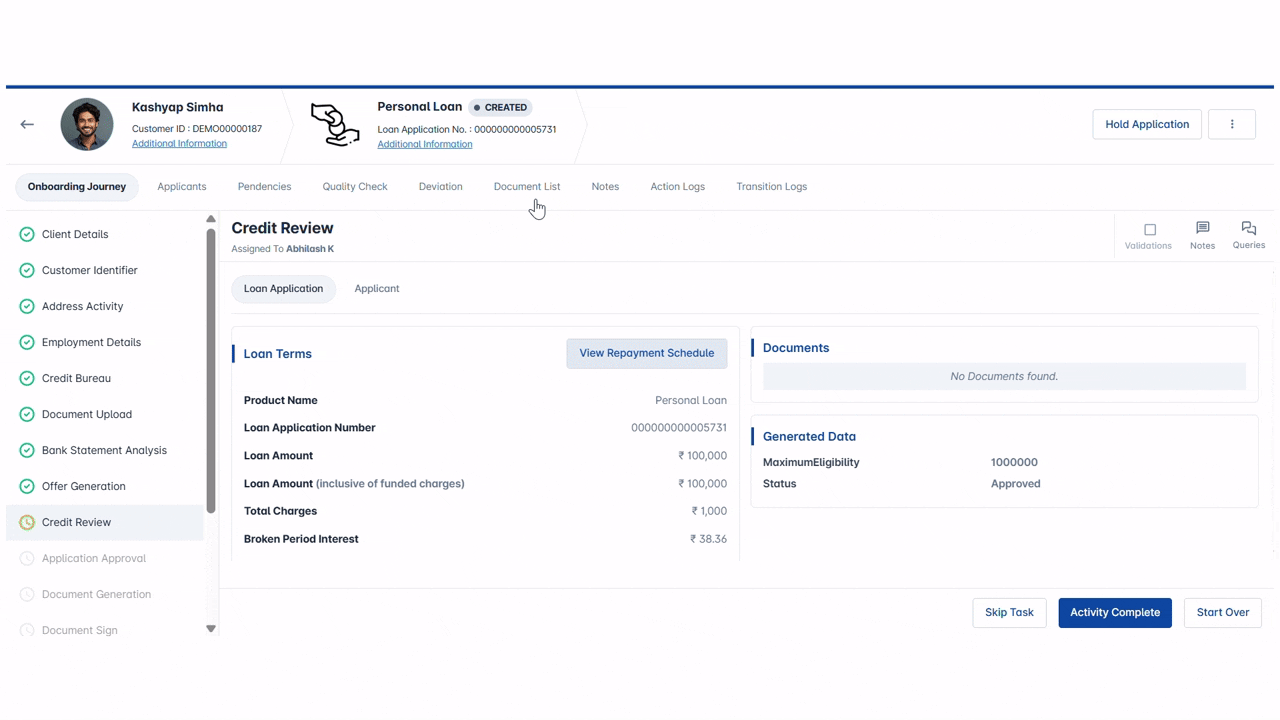1280x720 pixels.
Task: Click the Activity Complete button
Action: [x=1115, y=612]
